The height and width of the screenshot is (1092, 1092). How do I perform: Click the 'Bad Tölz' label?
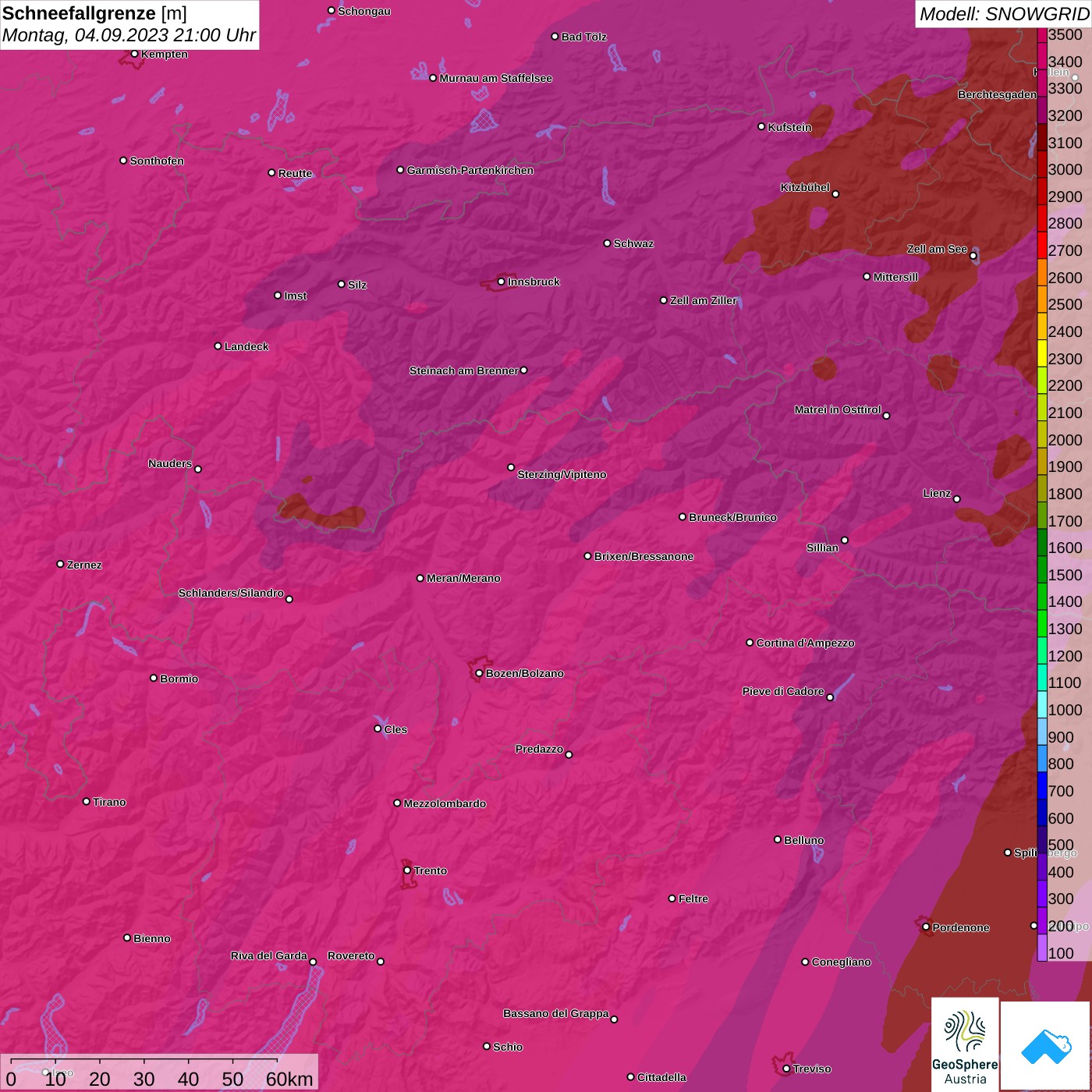(584, 37)
